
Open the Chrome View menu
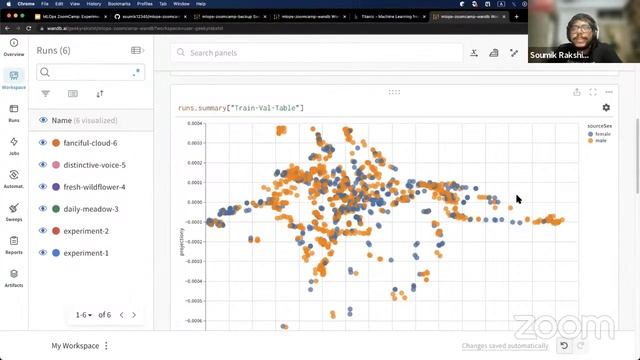click(x=75, y=4)
